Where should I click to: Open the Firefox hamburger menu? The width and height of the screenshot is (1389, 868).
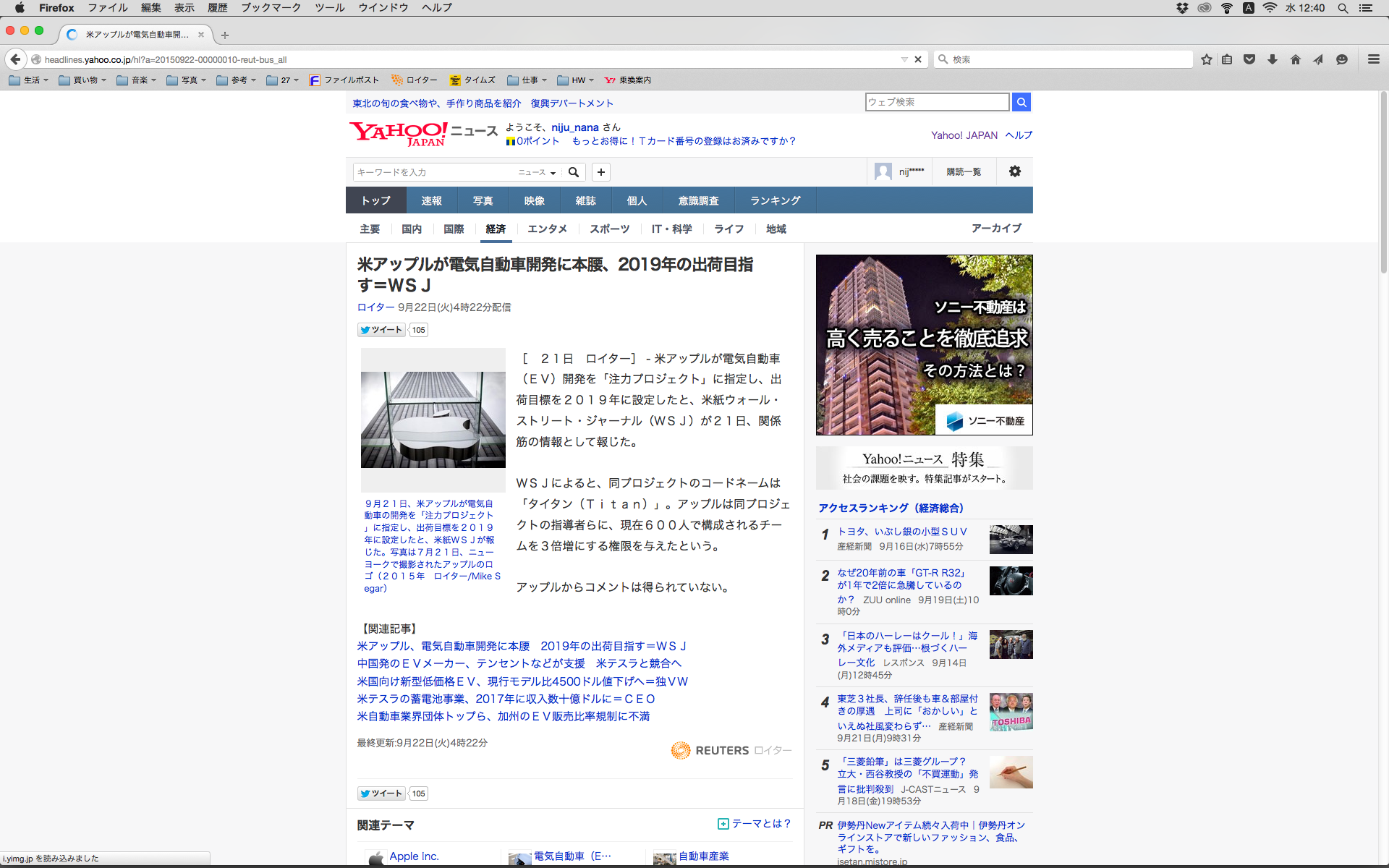pyautogui.click(x=1373, y=59)
